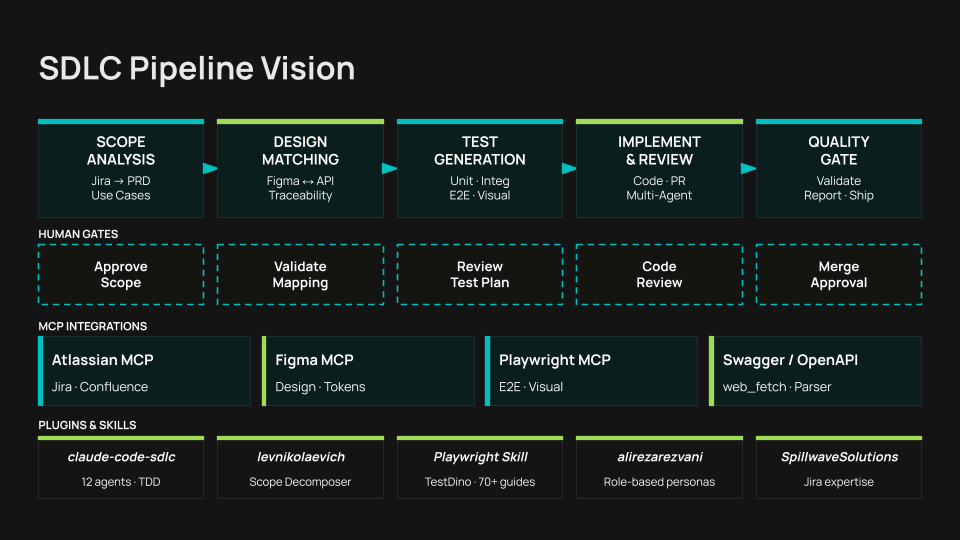The width and height of the screenshot is (960, 540).
Task: Select the Validate Mapping dashed box
Action: (x=300, y=275)
